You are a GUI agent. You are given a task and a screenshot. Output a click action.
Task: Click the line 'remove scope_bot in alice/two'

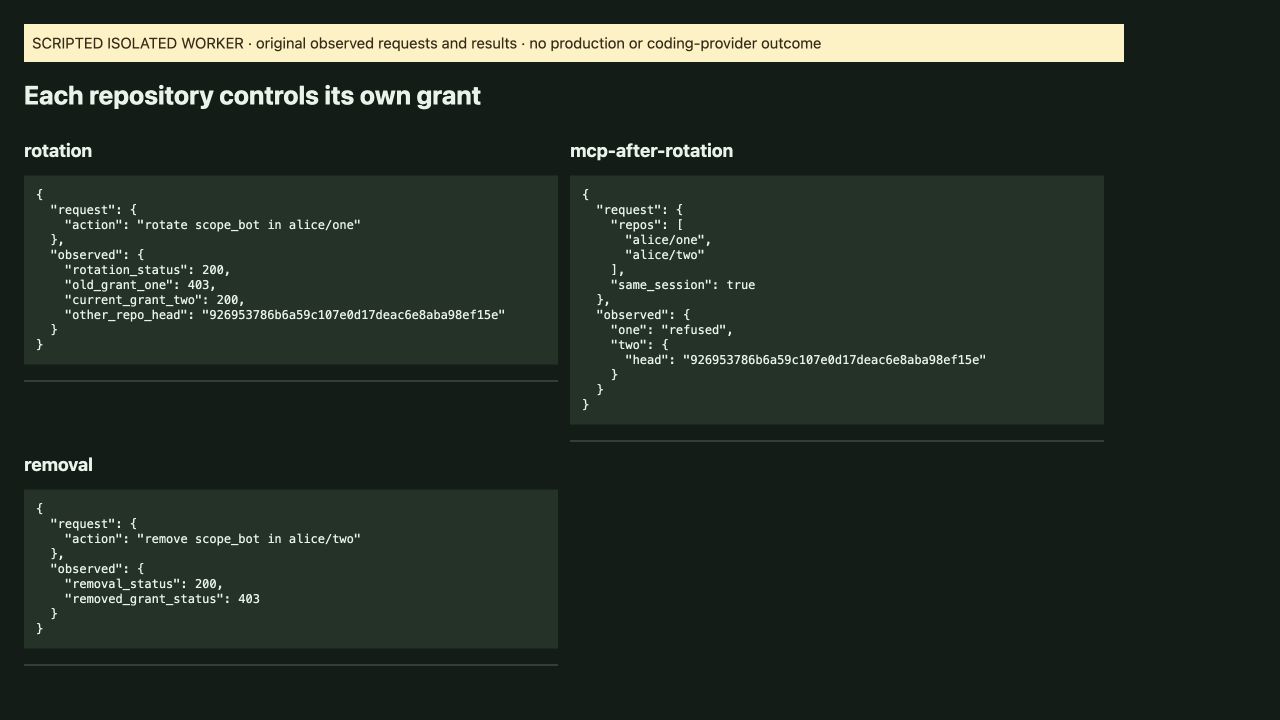click(x=212, y=539)
